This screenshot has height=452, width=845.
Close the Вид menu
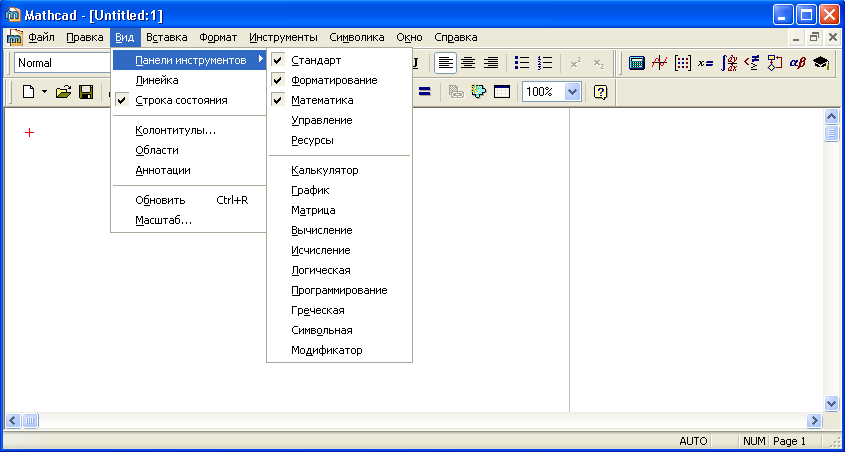[x=125, y=38]
